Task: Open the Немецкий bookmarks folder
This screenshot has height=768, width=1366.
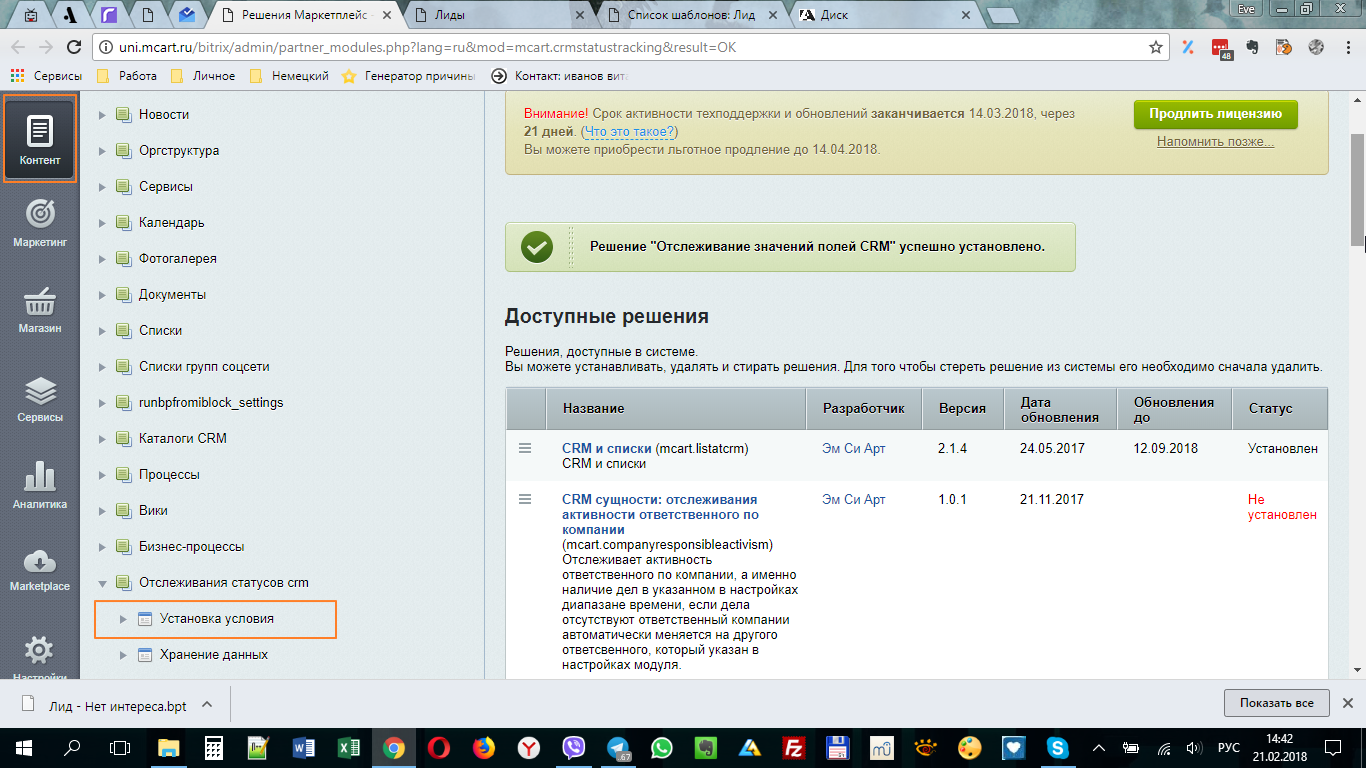Action: pyautogui.click(x=289, y=76)
